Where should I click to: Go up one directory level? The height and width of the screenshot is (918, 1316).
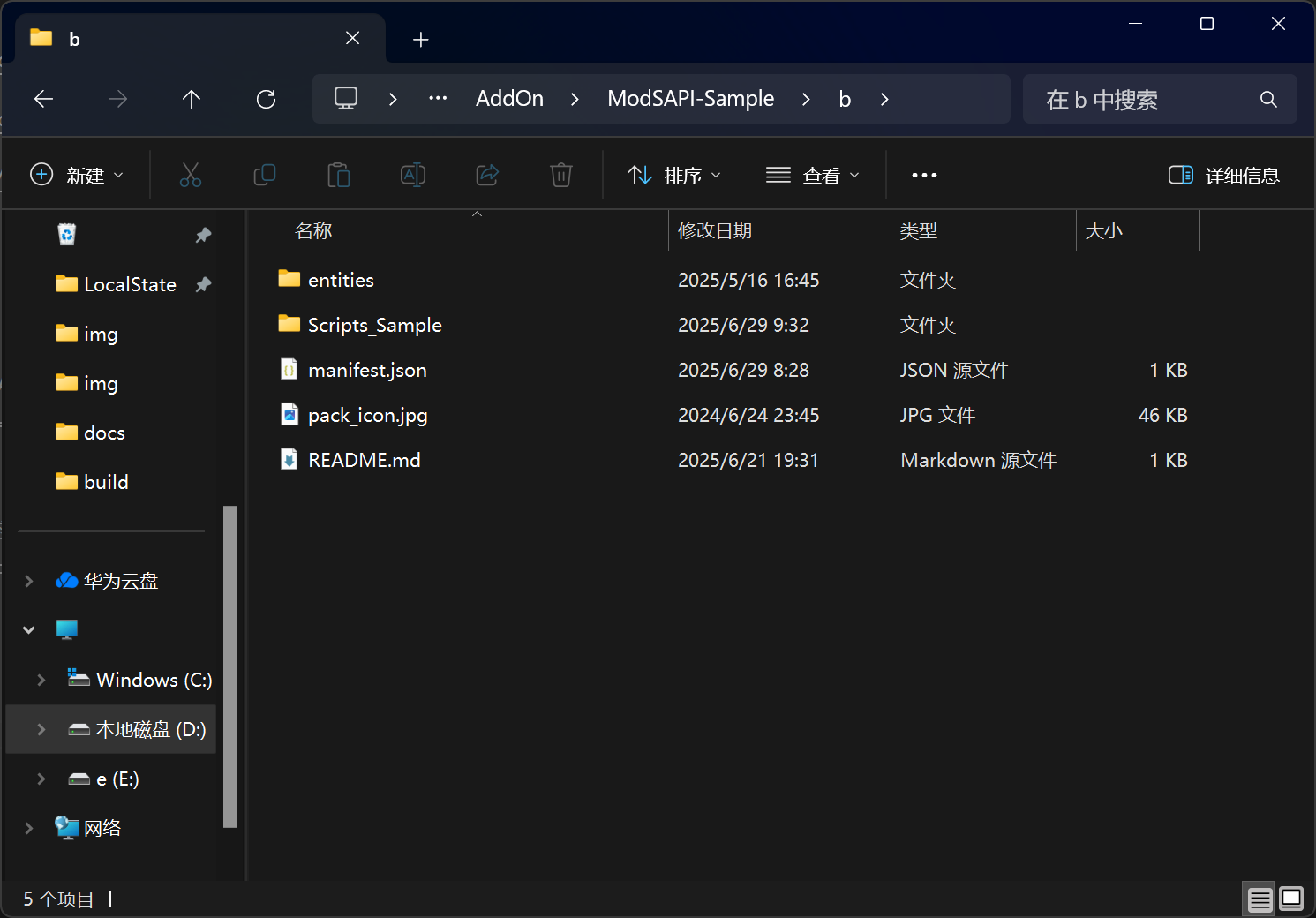191,99
